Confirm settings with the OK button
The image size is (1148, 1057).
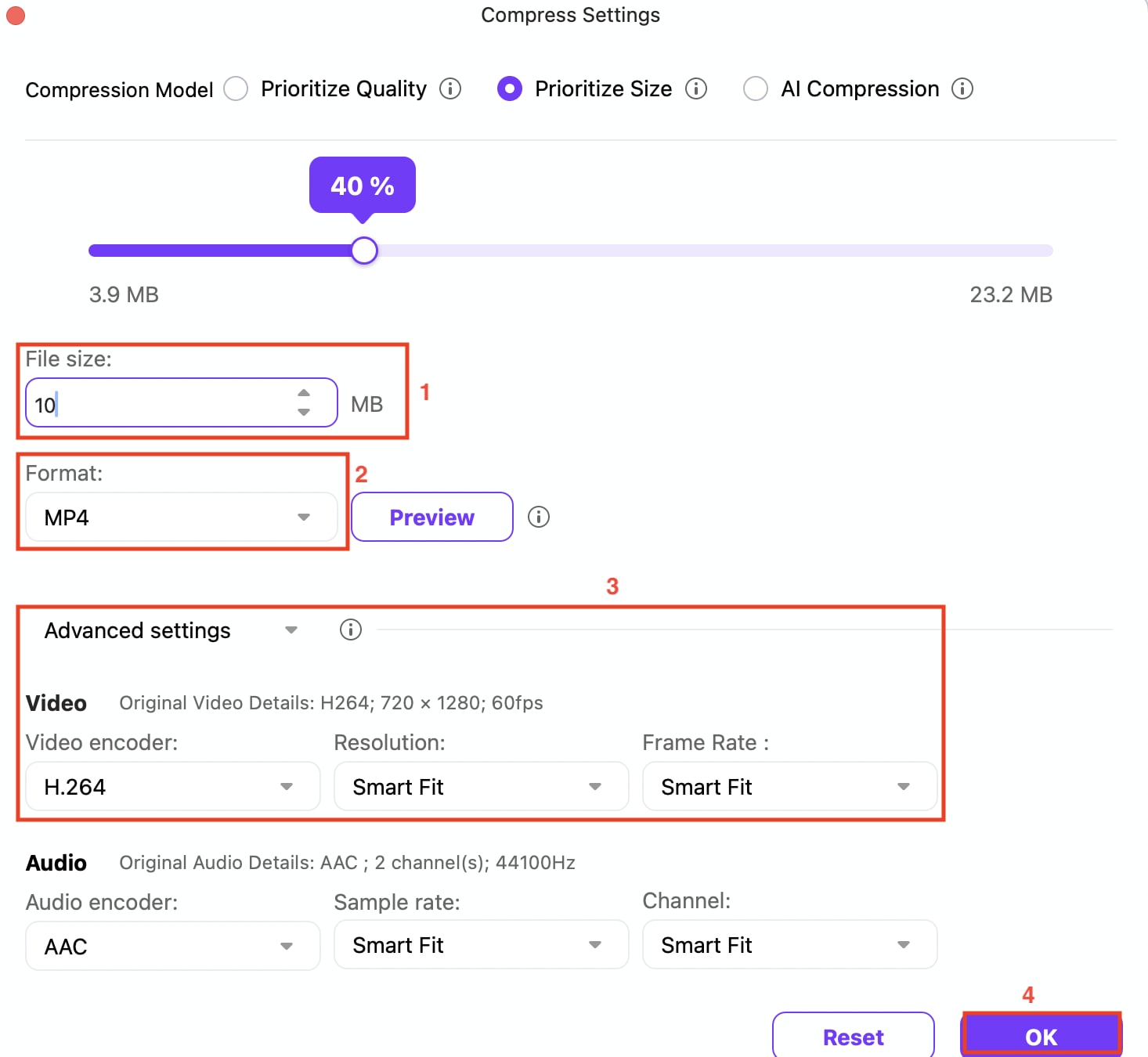click(1042, 1036)
